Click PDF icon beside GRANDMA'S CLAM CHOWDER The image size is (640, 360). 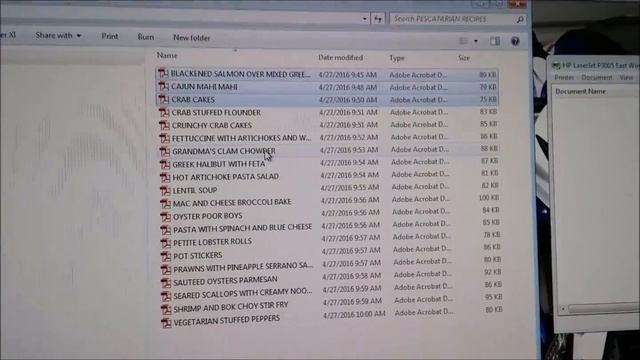pos(164,151)
